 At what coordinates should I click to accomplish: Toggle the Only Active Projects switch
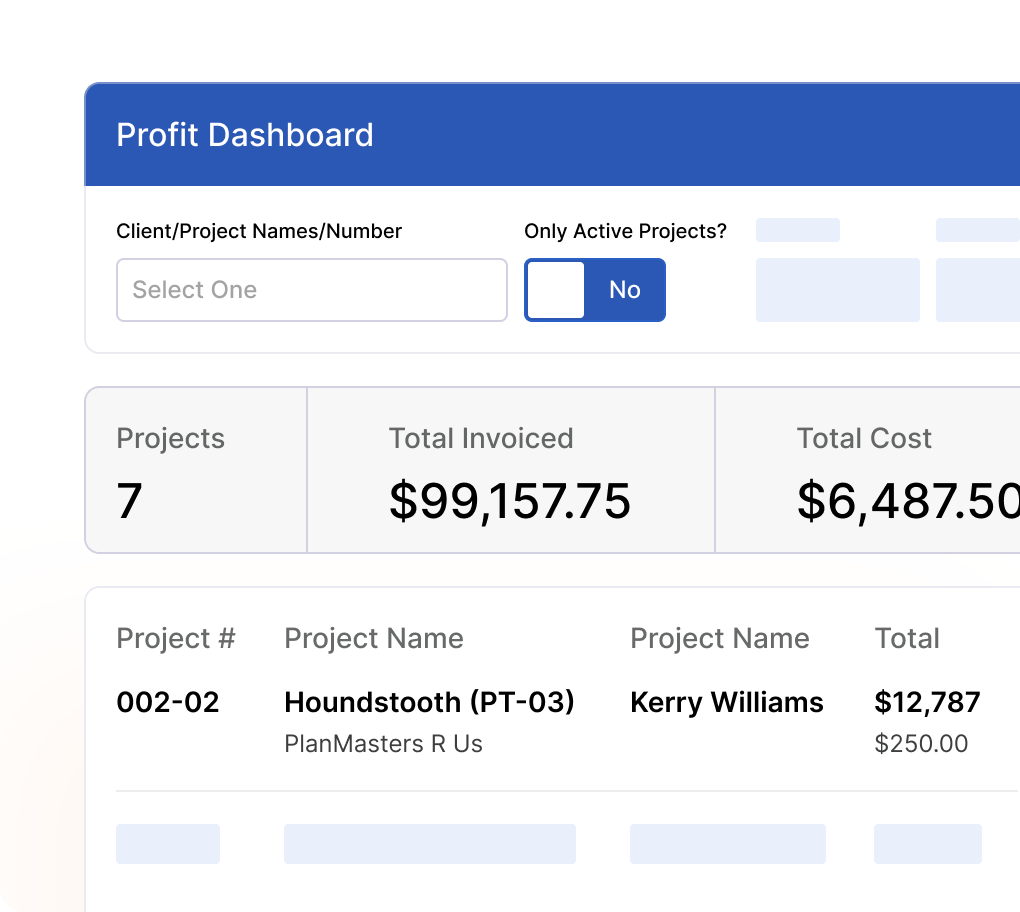(x=595, y=290)
